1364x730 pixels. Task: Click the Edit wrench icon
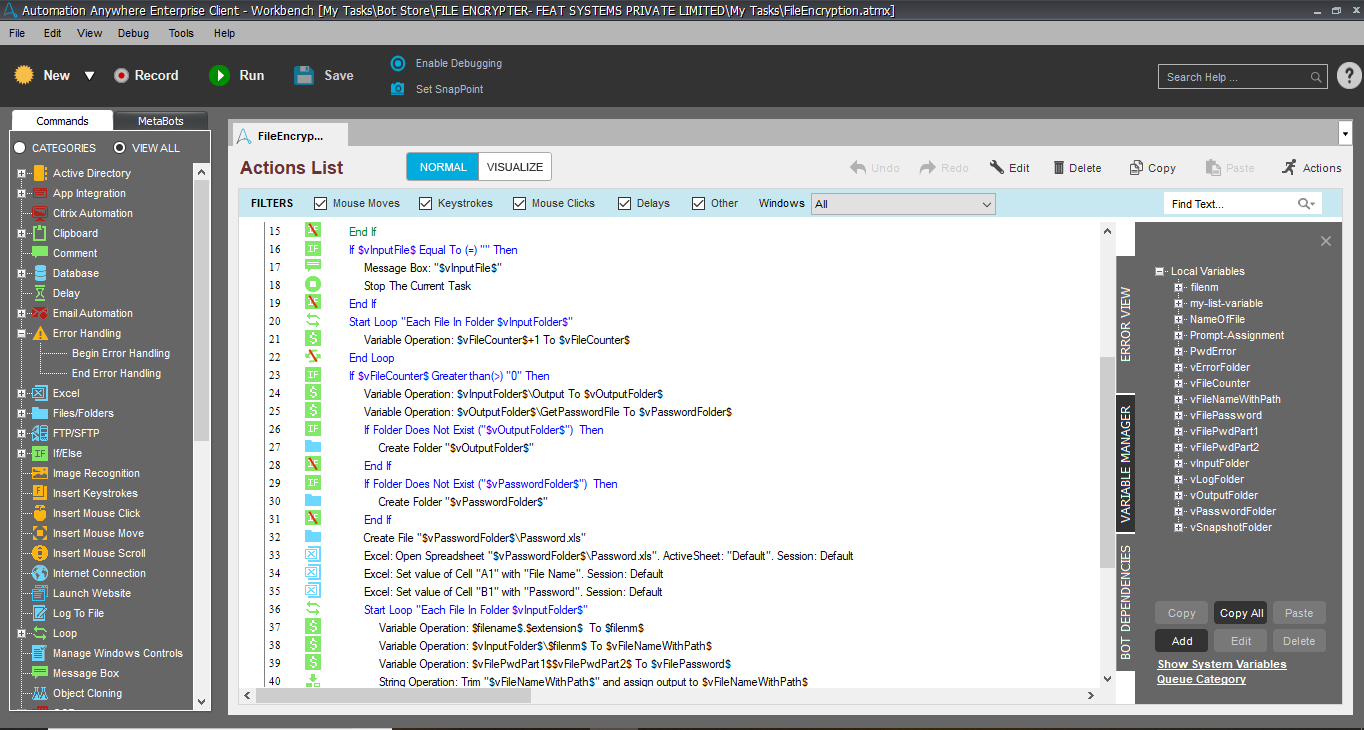coord(997,168)
